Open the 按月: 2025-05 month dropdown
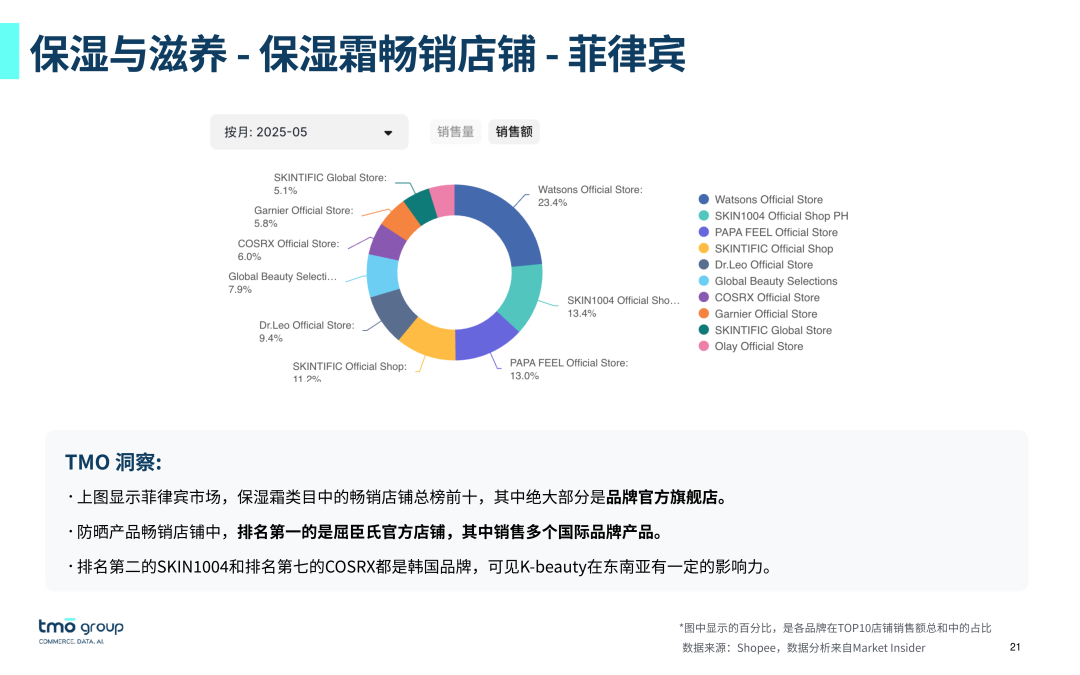The width and height of the screenshot is (1080, 675). click(x=309, y=132)
